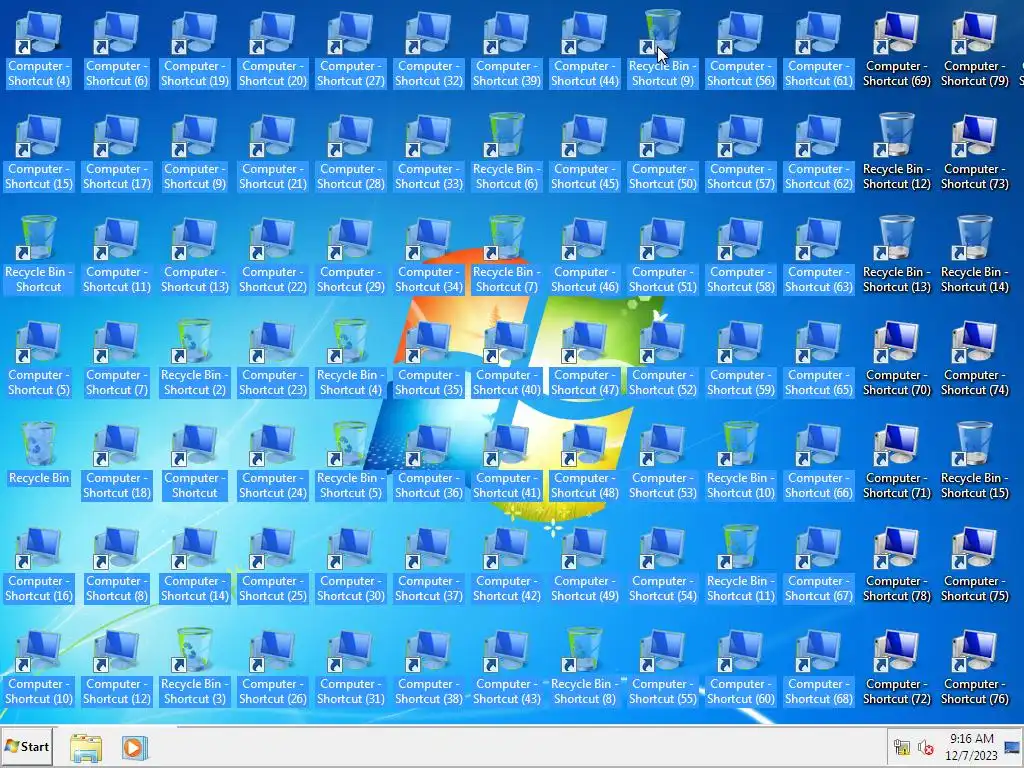This screenshot has height=768, width=1024.
Task: Select Computer - Shortcut (27) icon
Action: 351,50
